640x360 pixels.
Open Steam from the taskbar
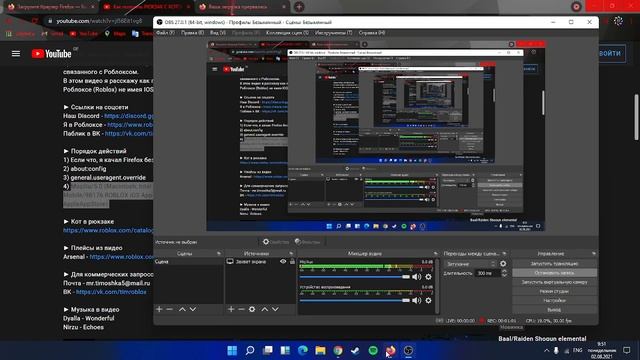[355, 350]
